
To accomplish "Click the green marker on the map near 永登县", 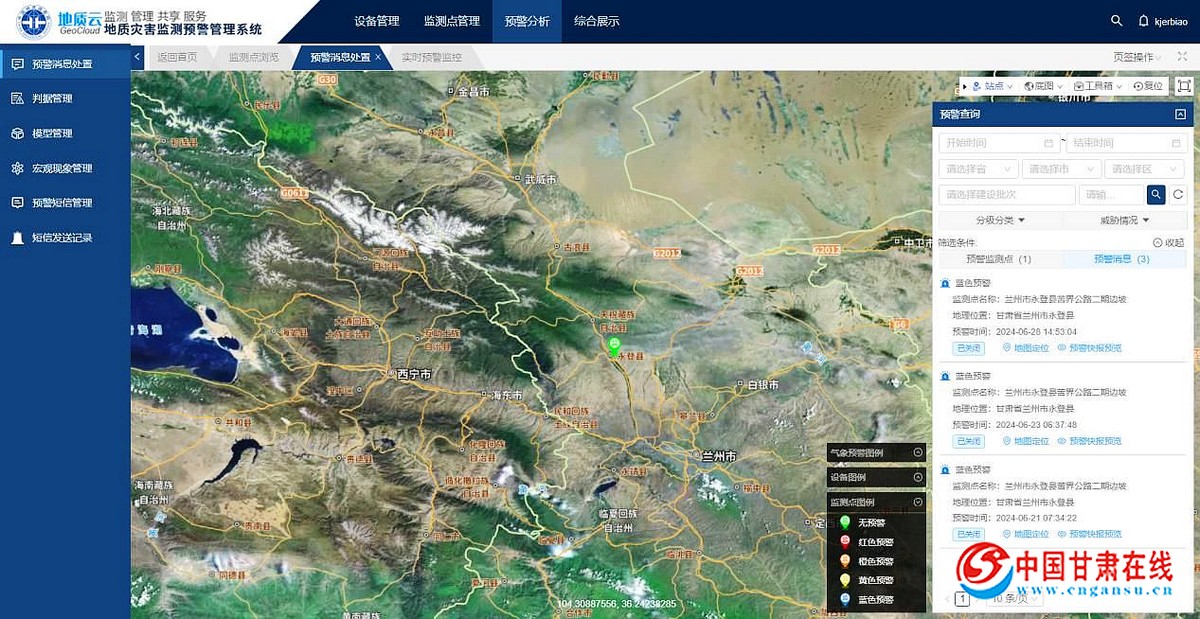I will tap(615, 346).
